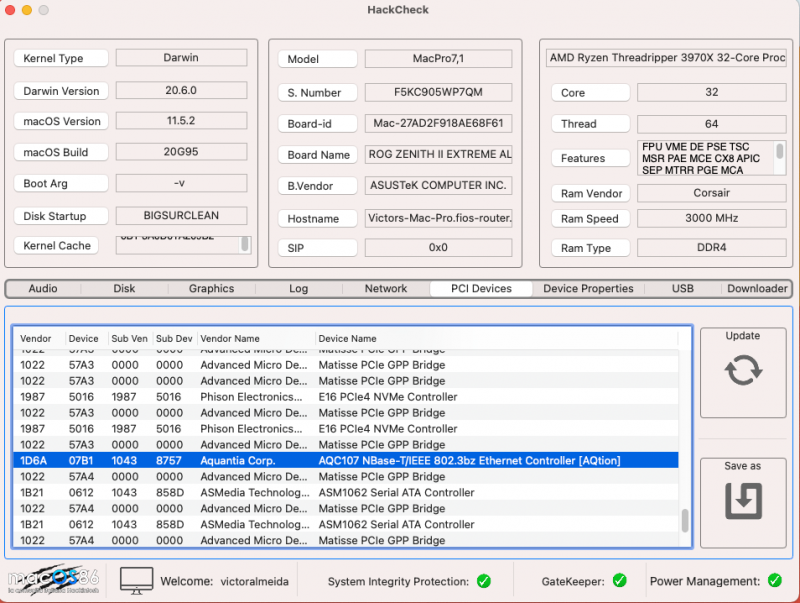
Task: Click the GateKeeper status checkmark
Action: tap(619, 580)
